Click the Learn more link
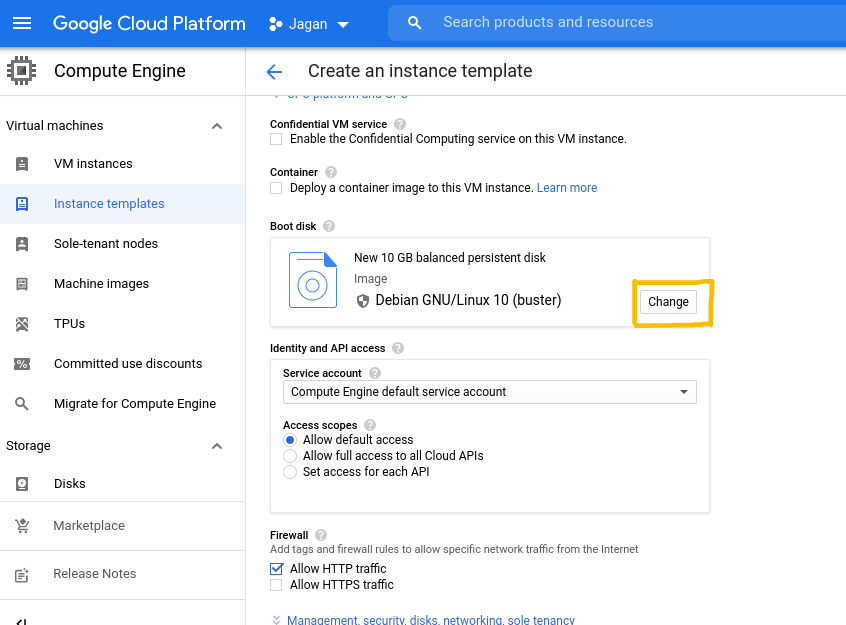 [567, 188]
